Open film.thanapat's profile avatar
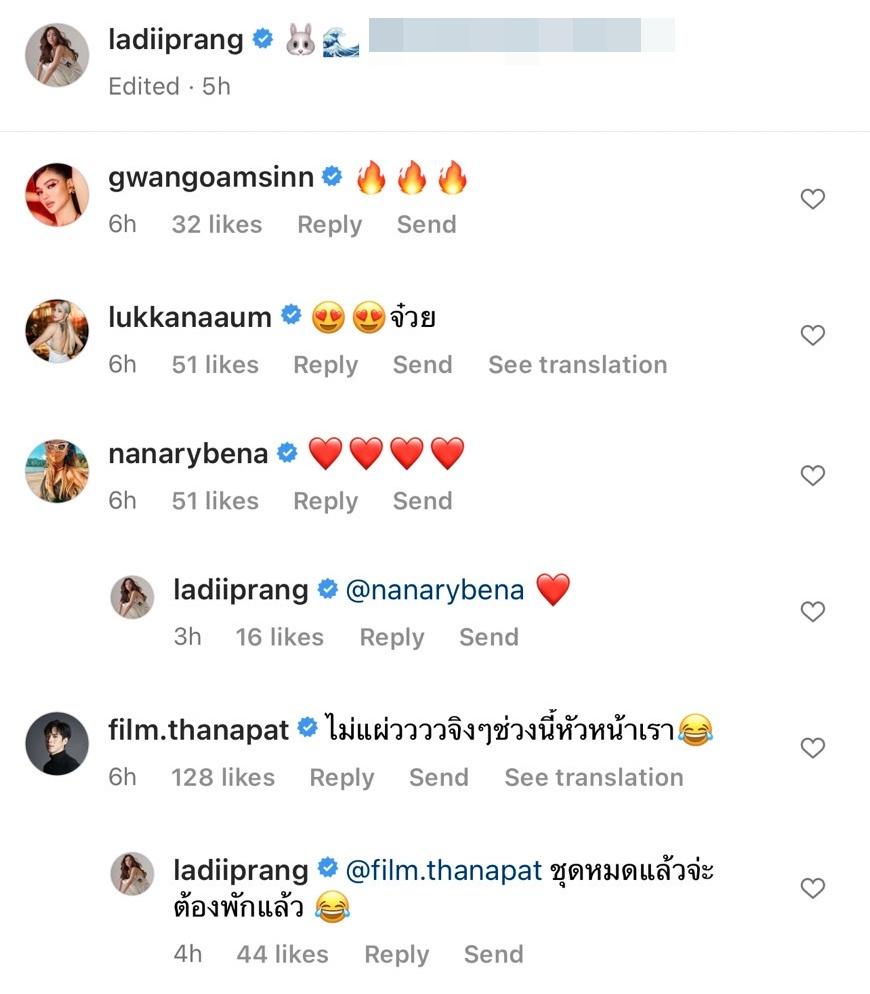The width and height of the screenshot is (870, 994). [57, 745]
